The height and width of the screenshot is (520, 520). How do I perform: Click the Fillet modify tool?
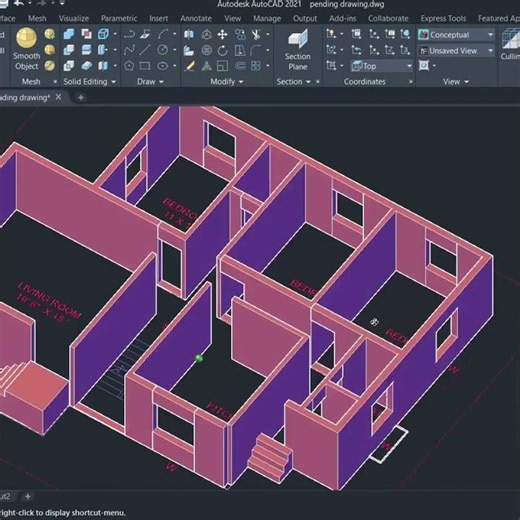tap(256, 50)
